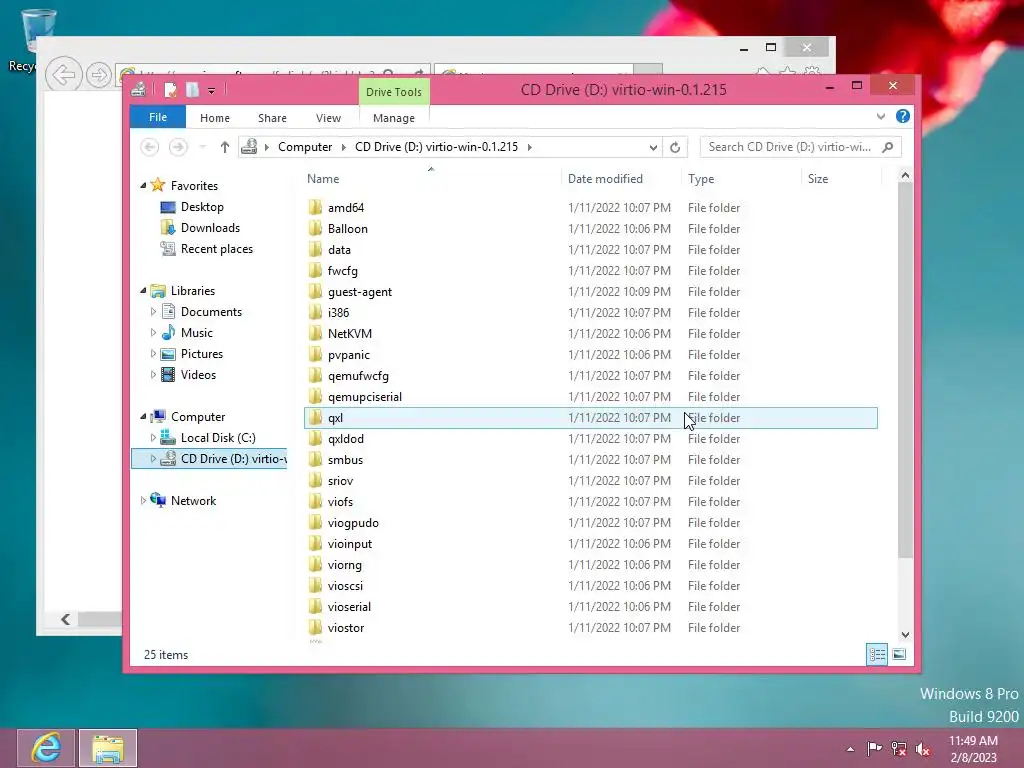Expand the ribbon with the chevron

pyautogui.click(x=881, y=117)
